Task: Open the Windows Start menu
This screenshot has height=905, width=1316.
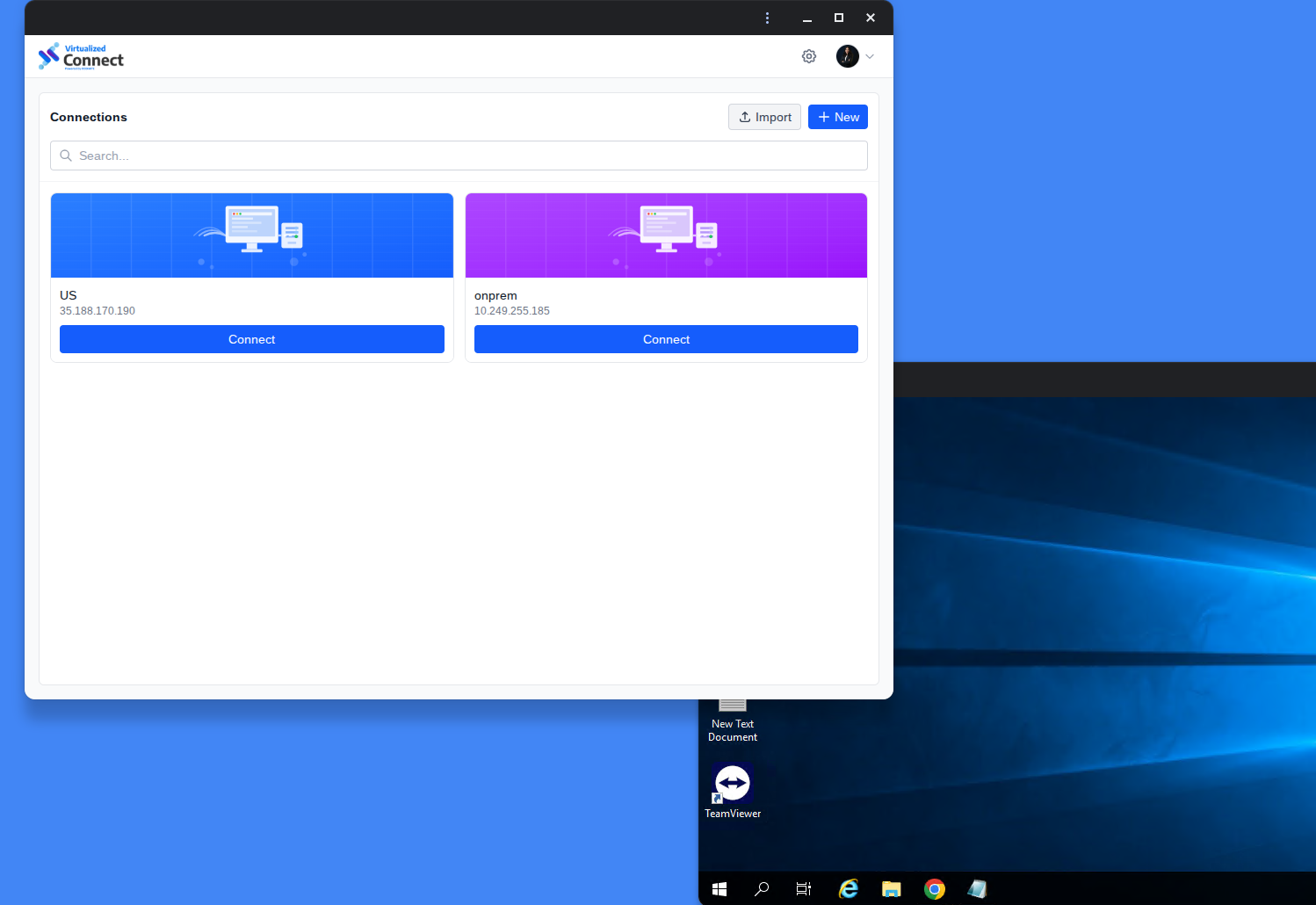Action: coord(719,888)
